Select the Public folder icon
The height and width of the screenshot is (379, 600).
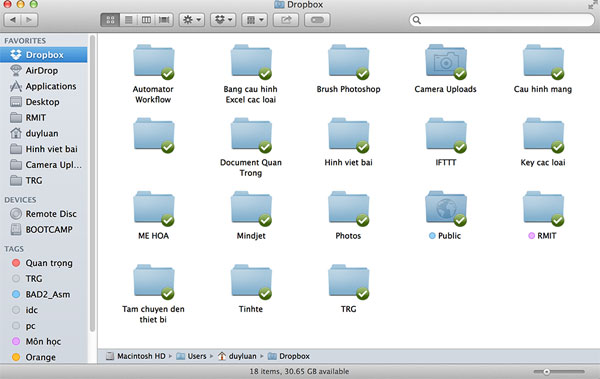[x=446, y=209]
